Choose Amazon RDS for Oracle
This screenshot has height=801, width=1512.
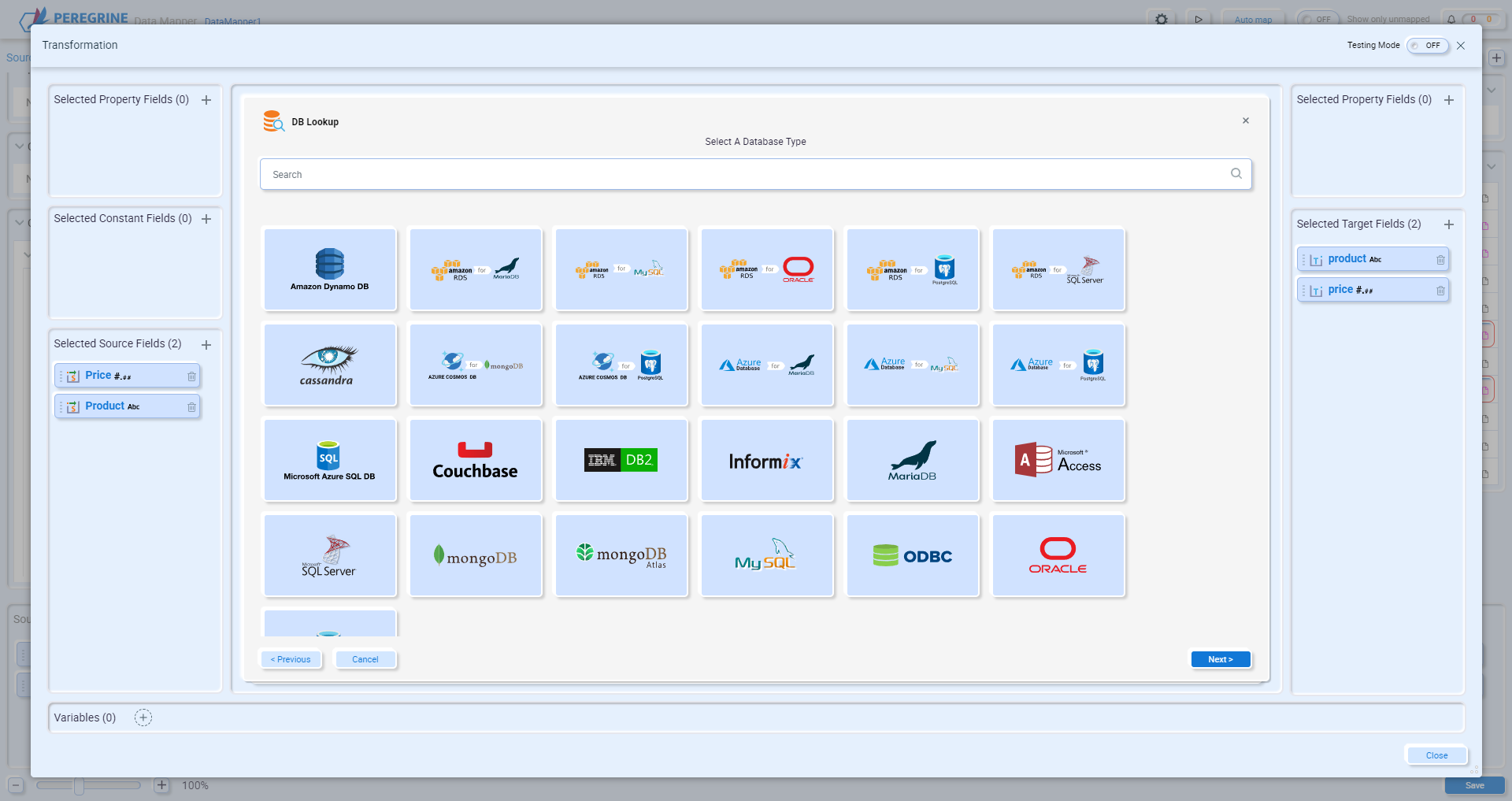click(x=767, y=269)
